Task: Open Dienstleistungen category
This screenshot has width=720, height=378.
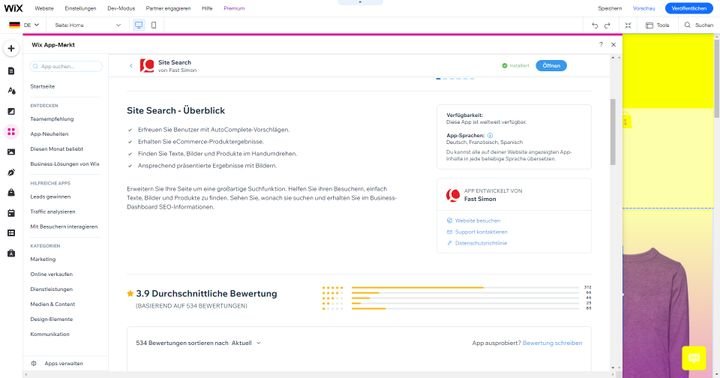Action: (51, 289)
